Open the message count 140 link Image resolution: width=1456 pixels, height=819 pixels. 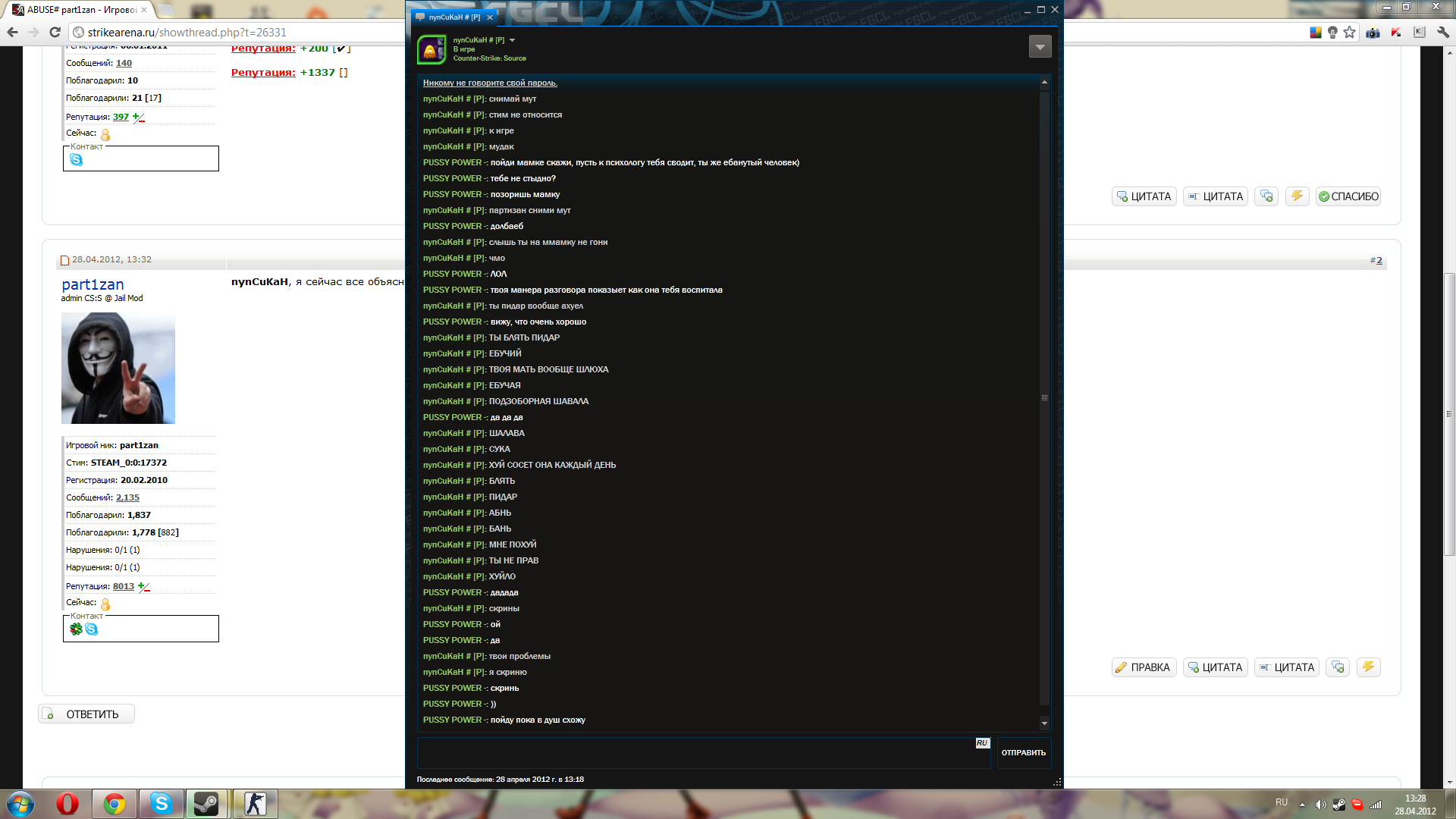124,63
